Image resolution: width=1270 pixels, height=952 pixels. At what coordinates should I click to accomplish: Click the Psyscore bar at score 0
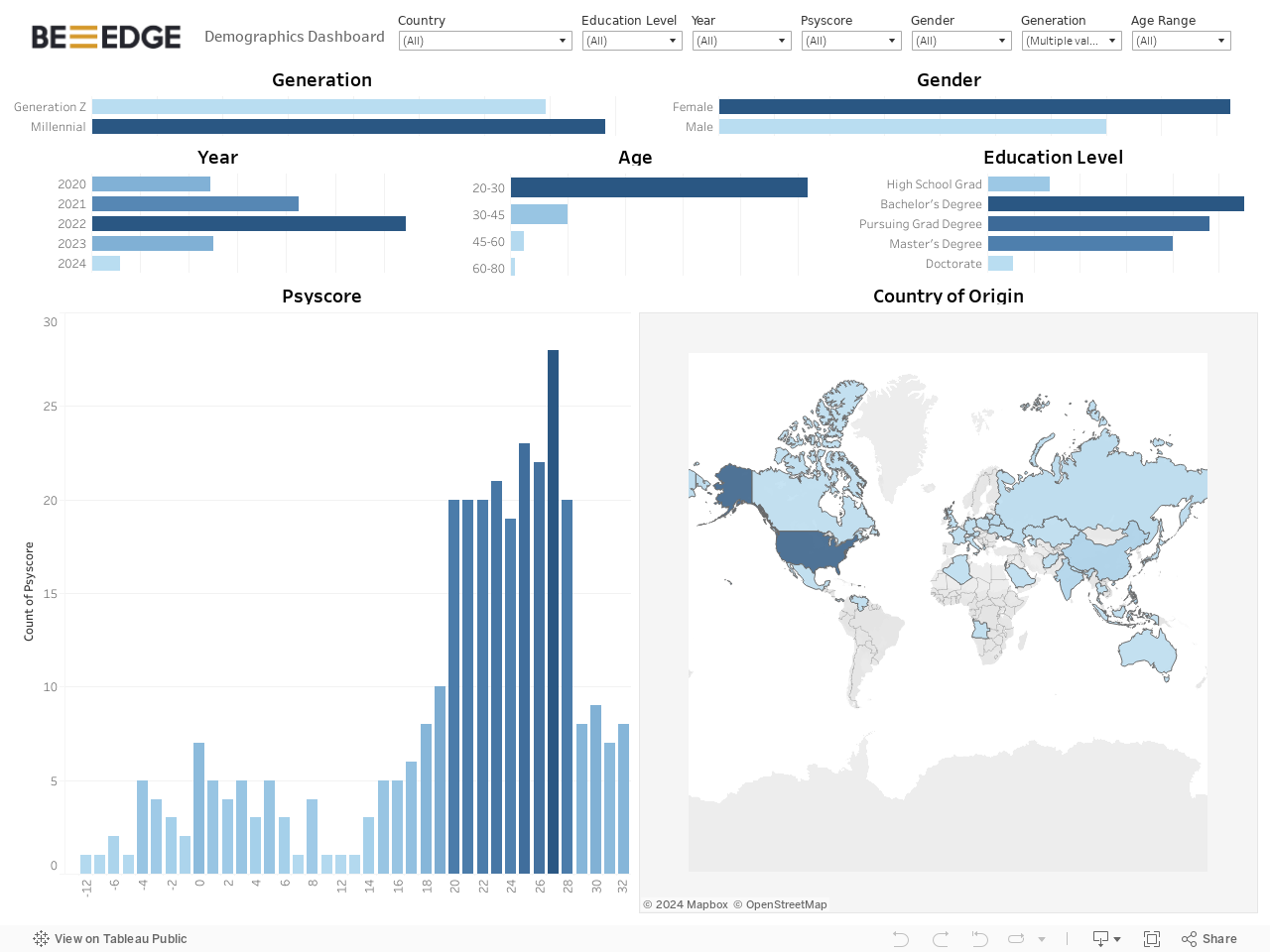198,808
